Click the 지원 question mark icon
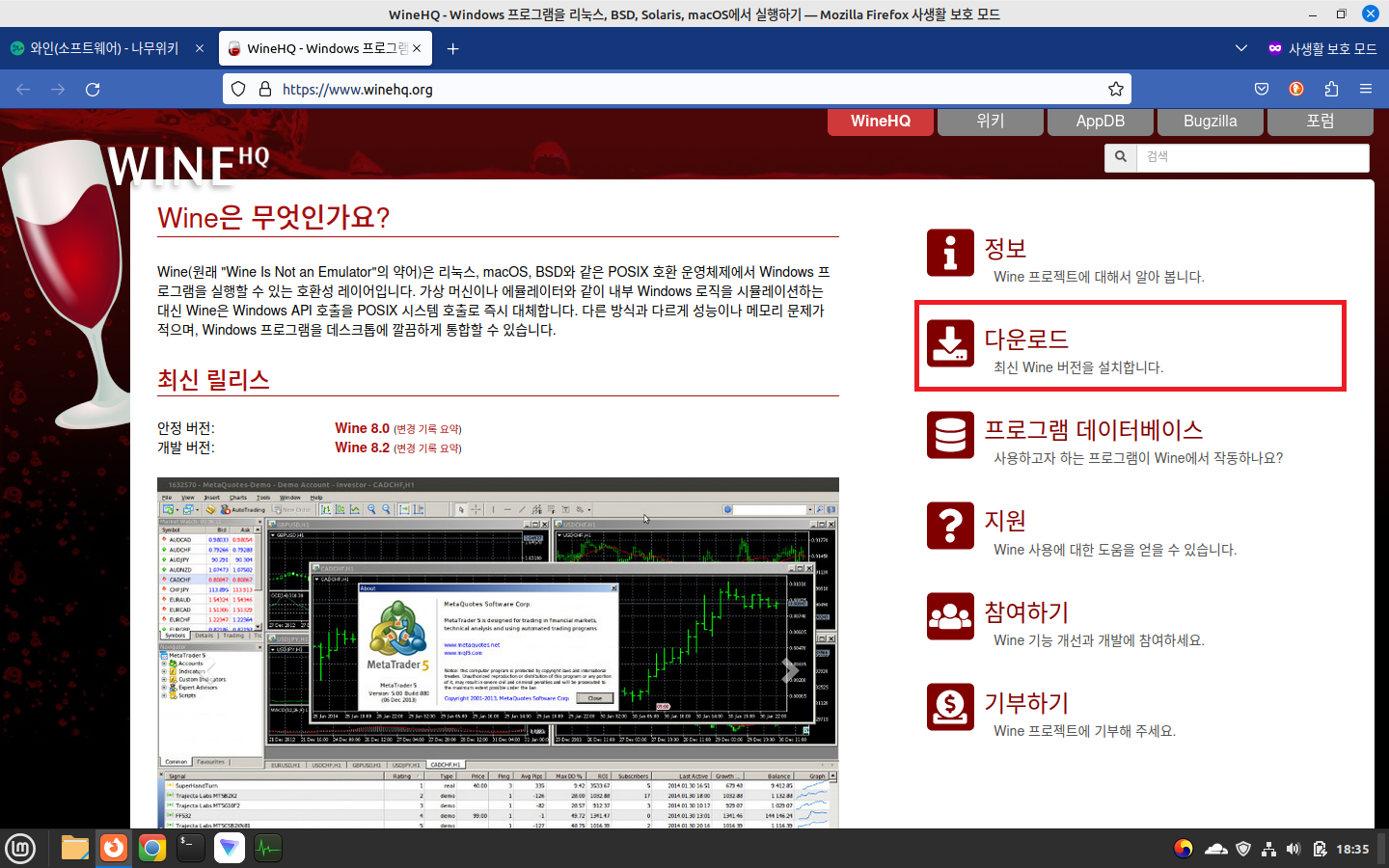This screenshot has height=868, width=1389. click(950, 526)
